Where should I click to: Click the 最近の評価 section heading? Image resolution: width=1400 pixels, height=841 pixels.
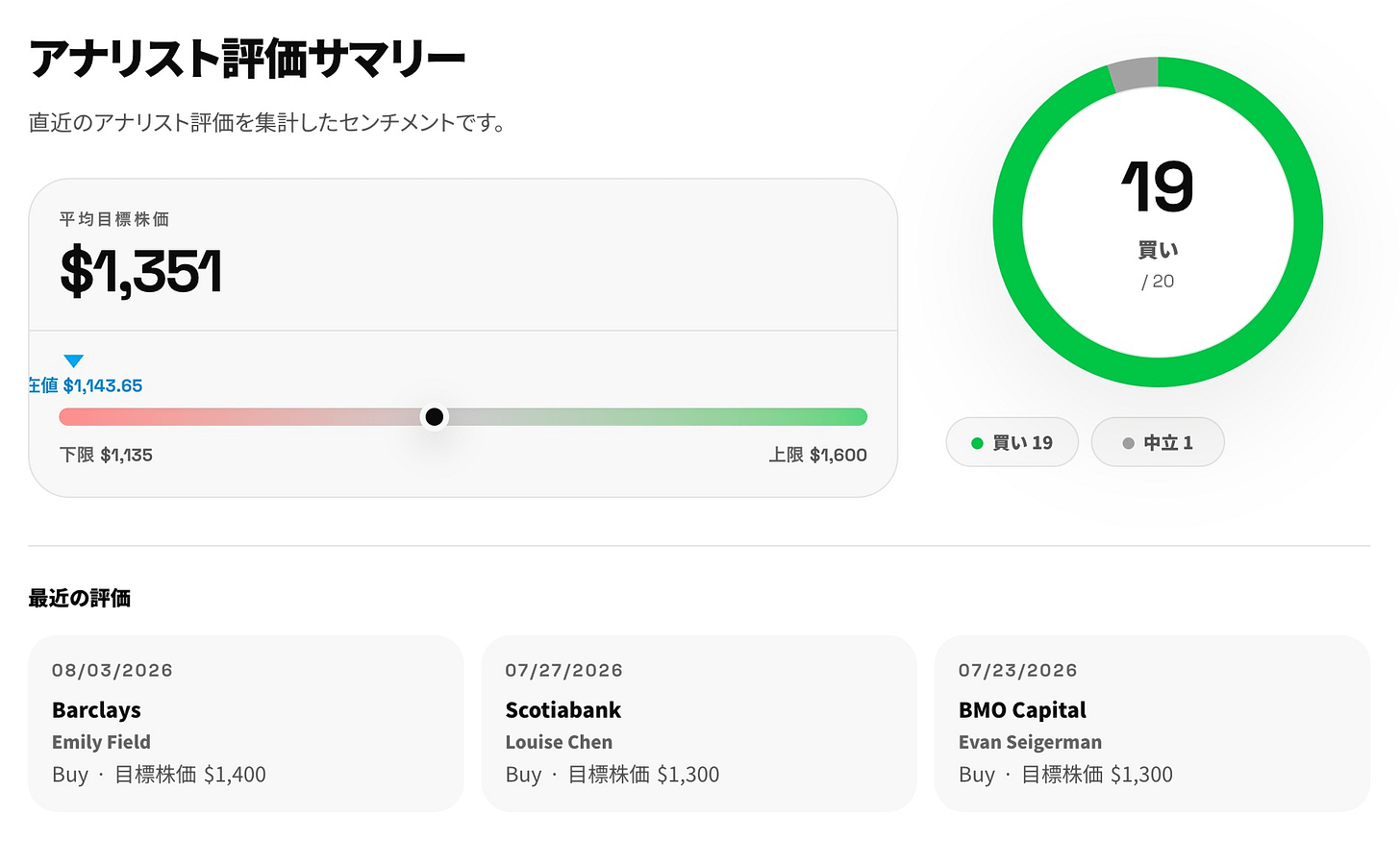(x=80, y=598)
